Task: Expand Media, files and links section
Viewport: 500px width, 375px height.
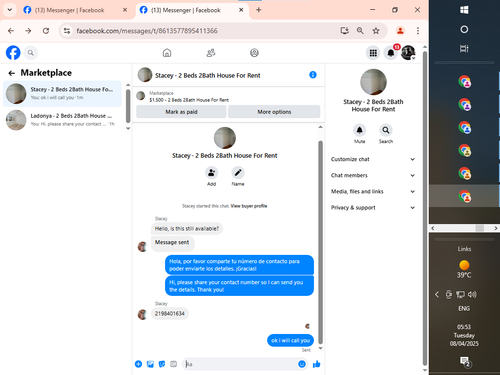Action: tap(373, 191)
